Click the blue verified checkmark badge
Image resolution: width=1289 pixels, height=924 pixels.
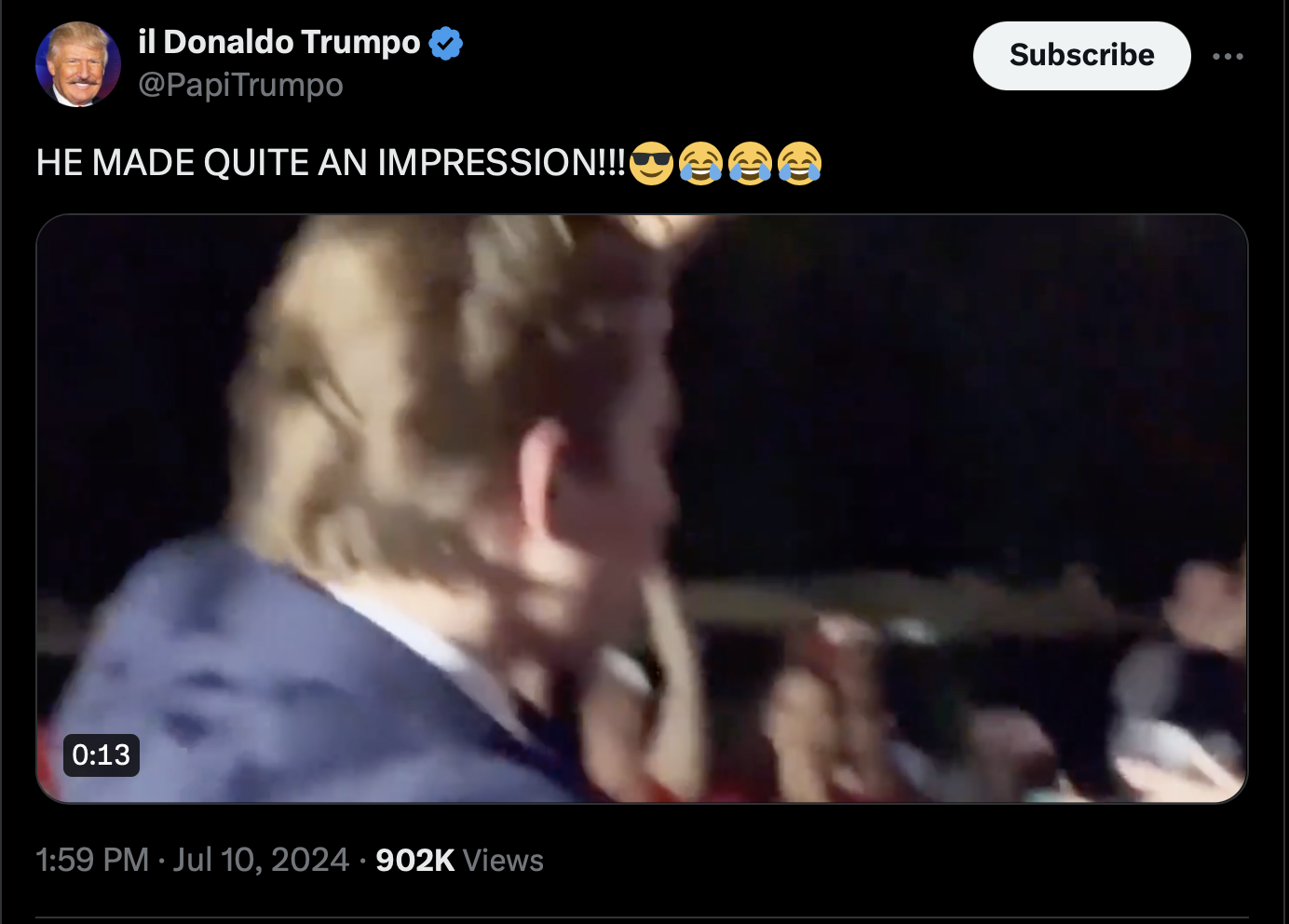446,43
